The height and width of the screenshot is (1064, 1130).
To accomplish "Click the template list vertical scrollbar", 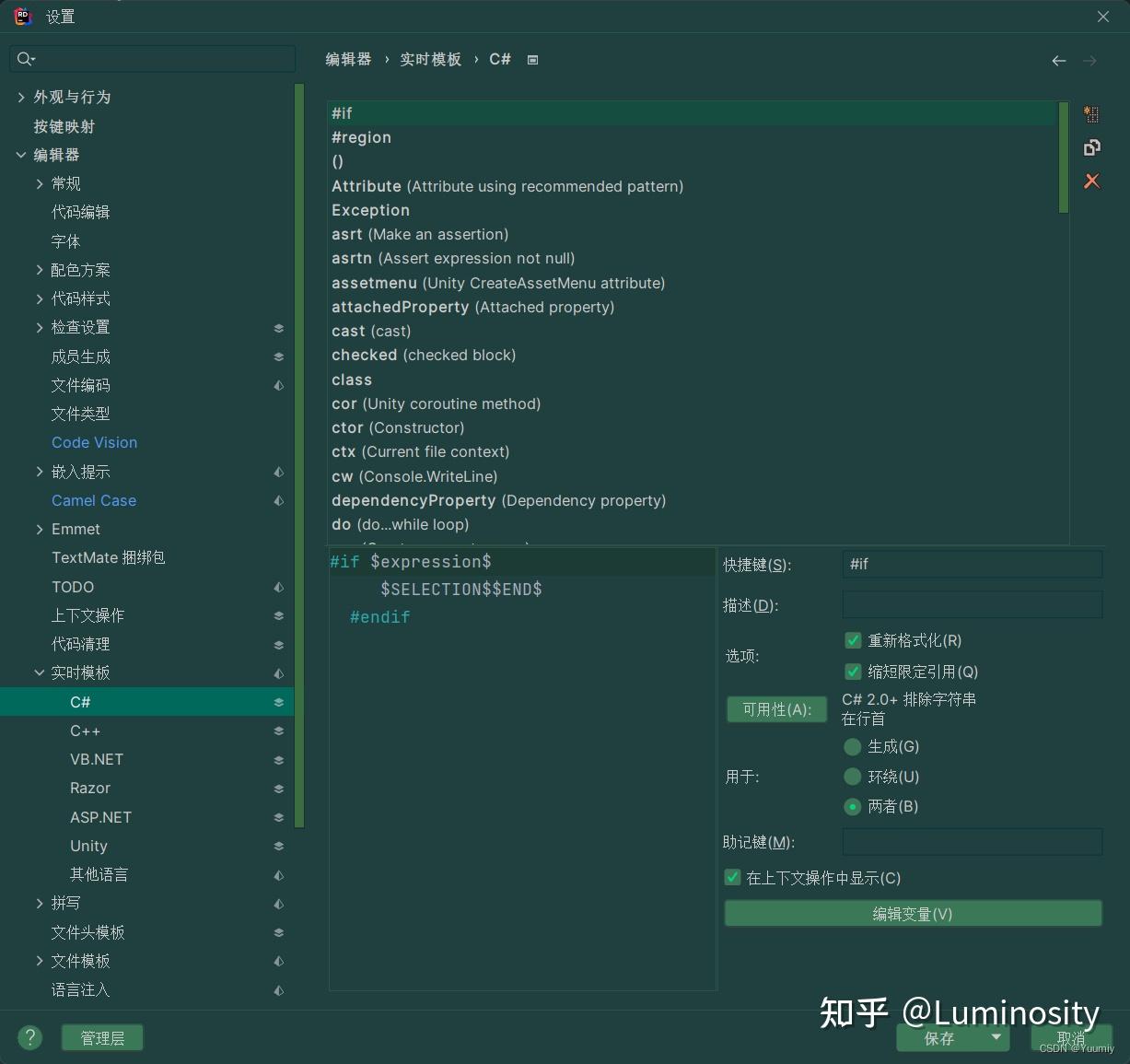I will (1063, 158).
